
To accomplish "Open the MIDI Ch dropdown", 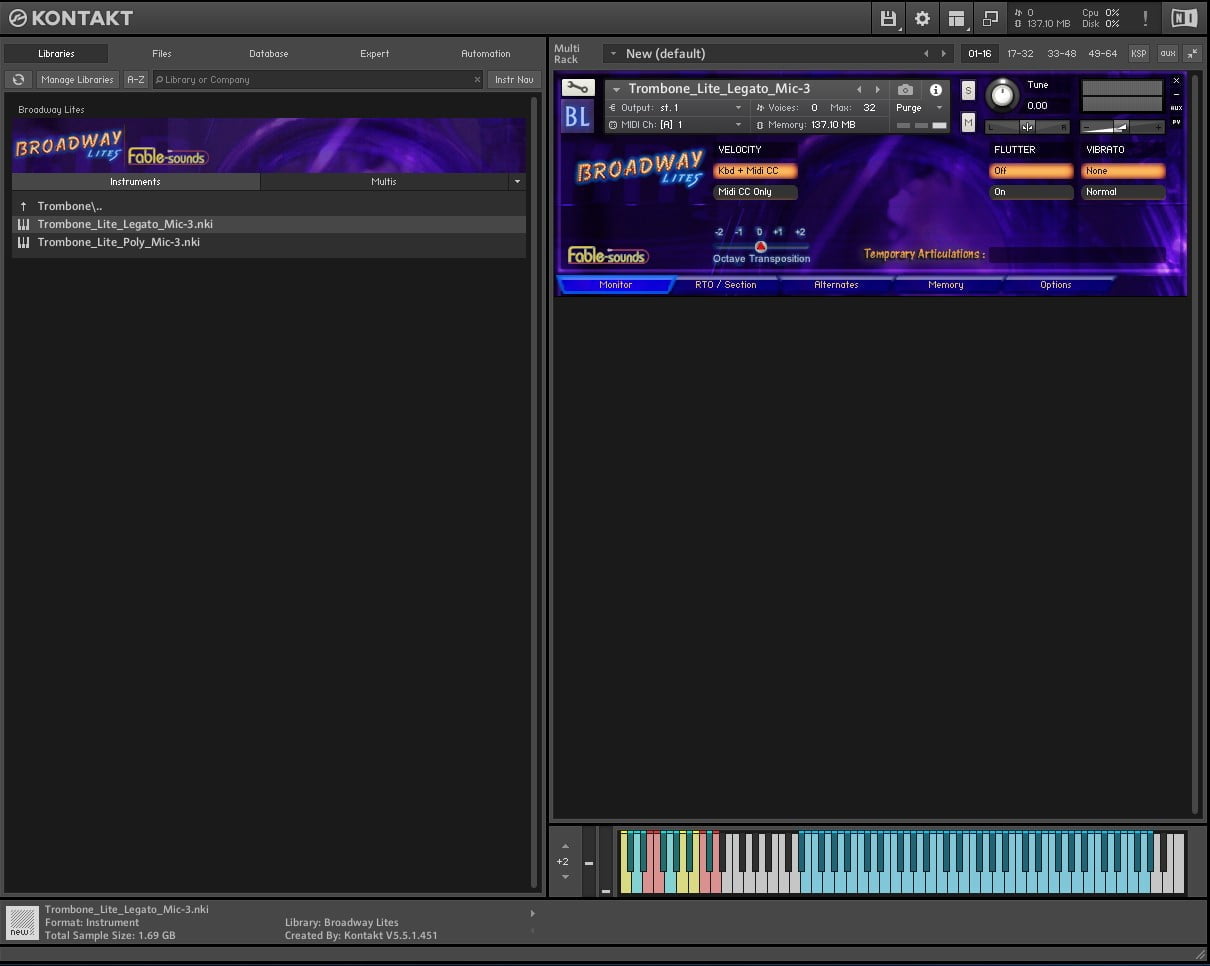I will coord(738,125).
